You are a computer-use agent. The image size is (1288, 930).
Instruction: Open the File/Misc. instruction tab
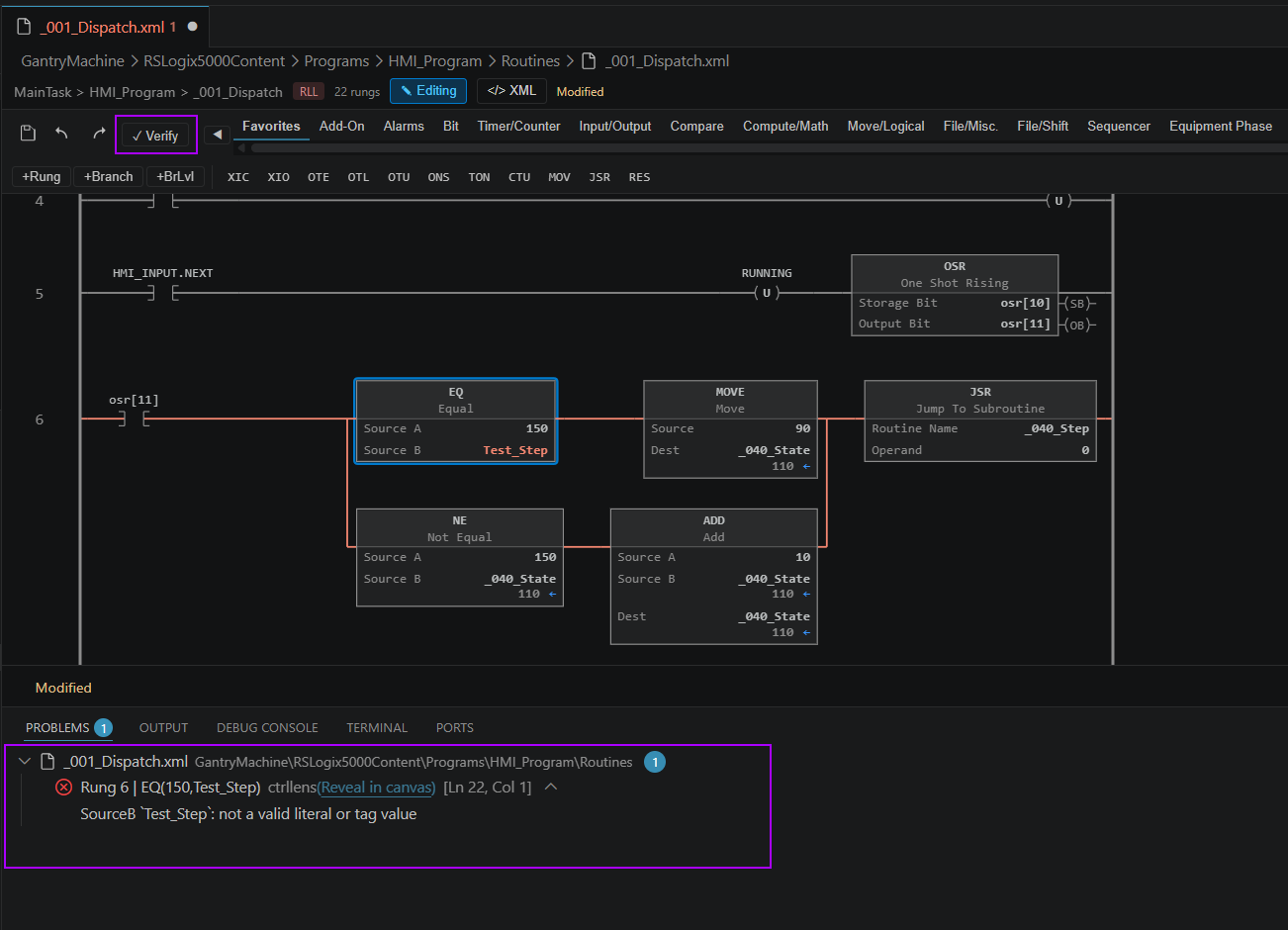pyautogui.click(x=970, y=127)
